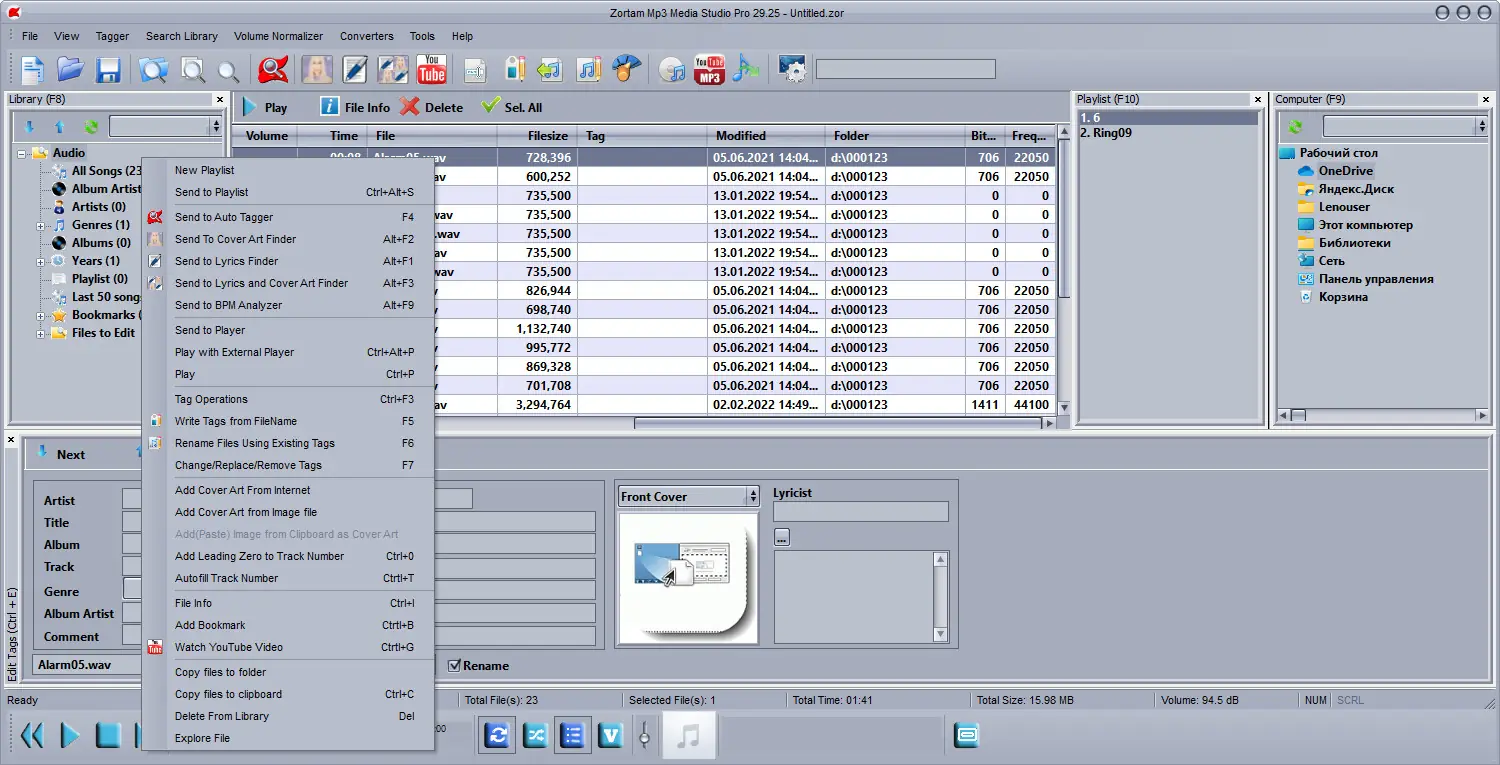
Task: Open the settings gear monitor icon
Action: [x=792, y=69]
